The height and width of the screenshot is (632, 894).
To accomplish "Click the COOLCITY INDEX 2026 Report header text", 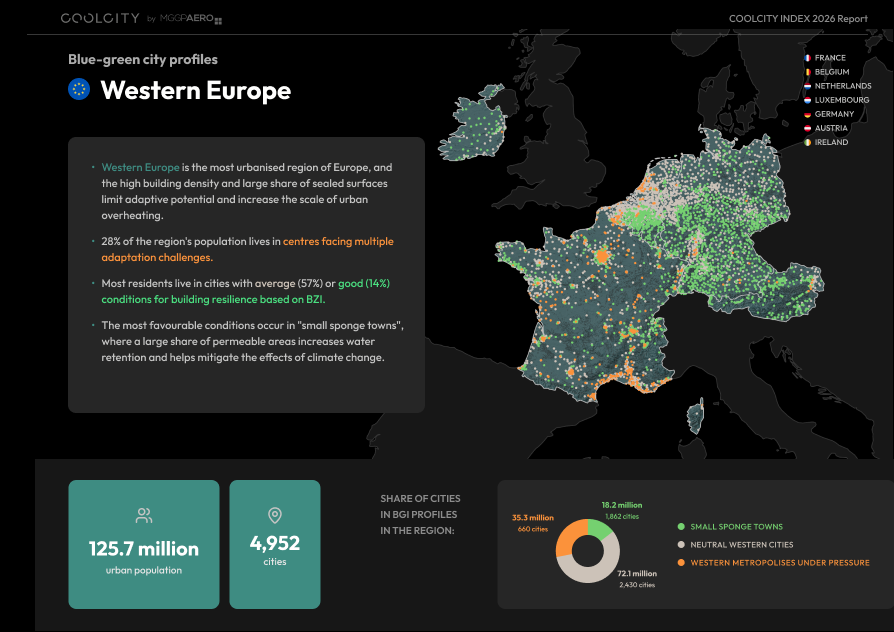I will point(798,18).
